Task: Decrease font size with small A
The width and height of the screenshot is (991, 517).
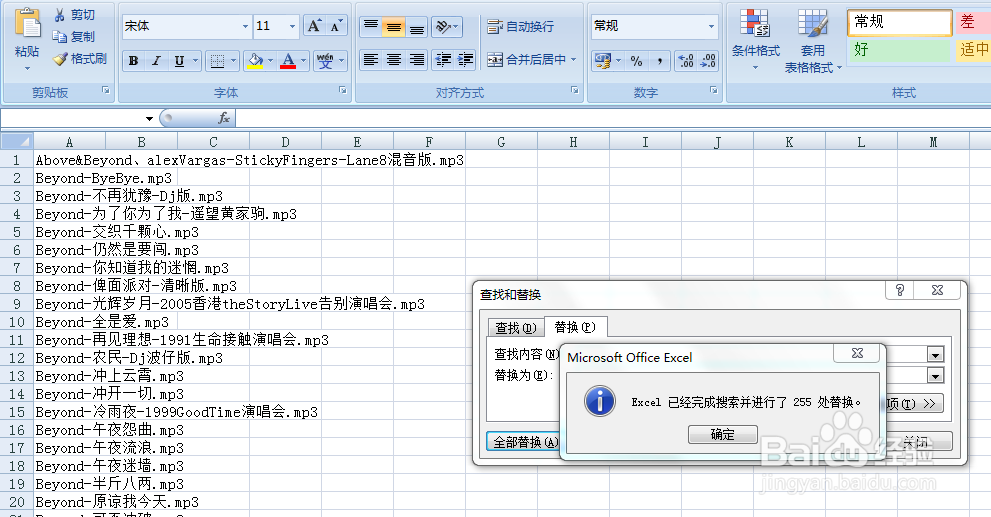Action: (336, 26)
